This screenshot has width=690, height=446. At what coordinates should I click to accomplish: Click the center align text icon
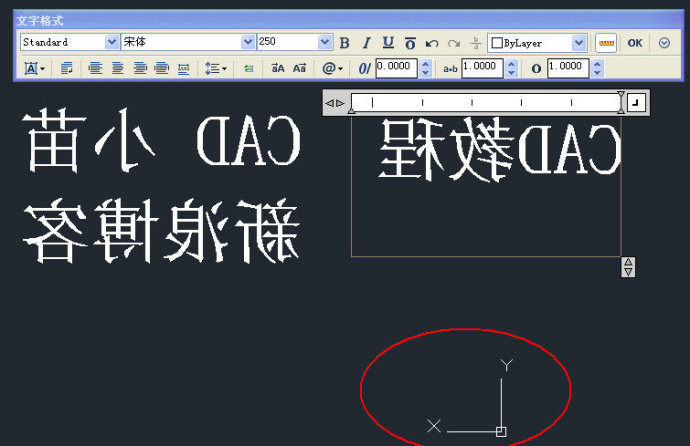117,68
